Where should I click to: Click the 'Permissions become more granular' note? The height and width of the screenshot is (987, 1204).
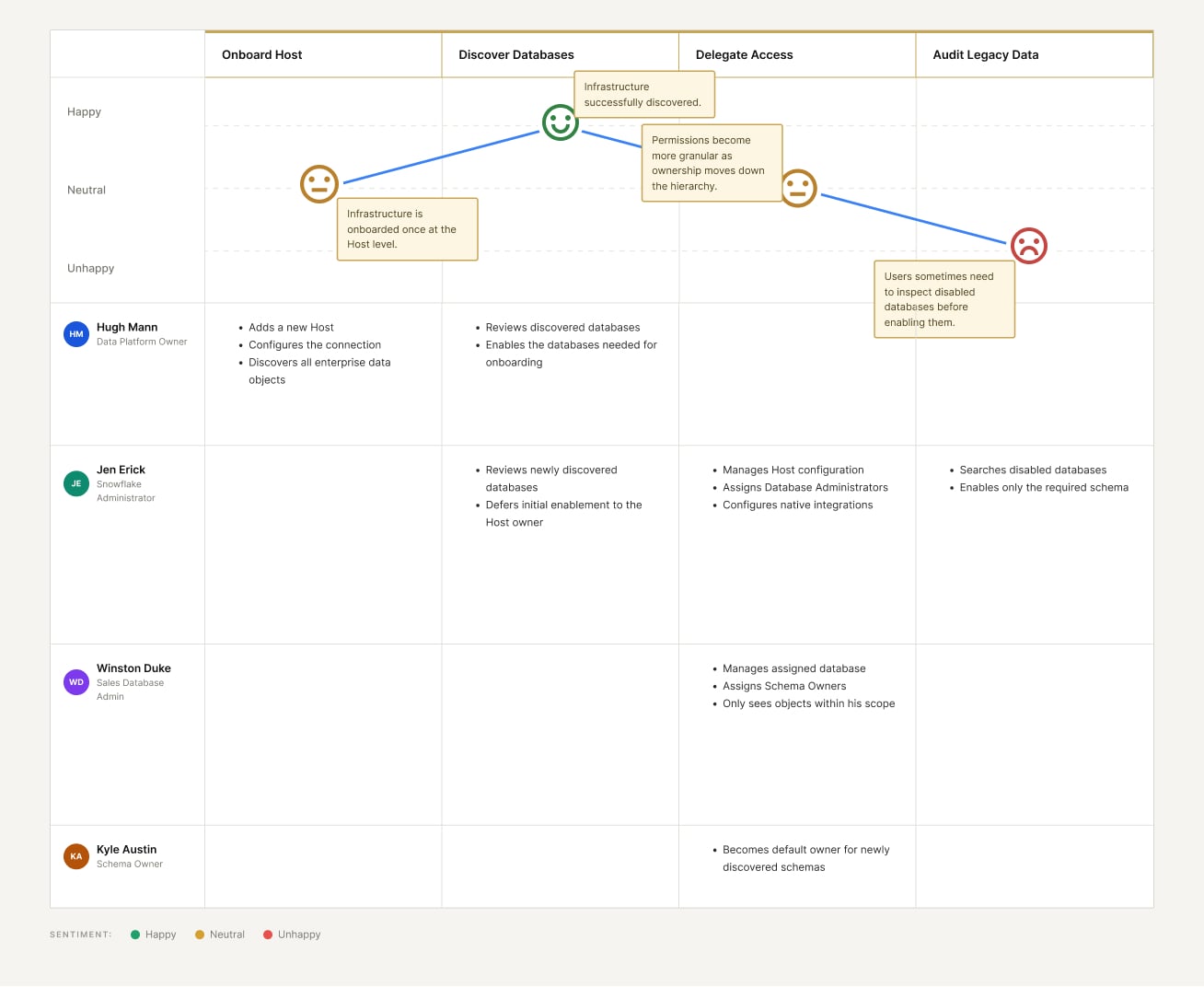click(712, 163)
